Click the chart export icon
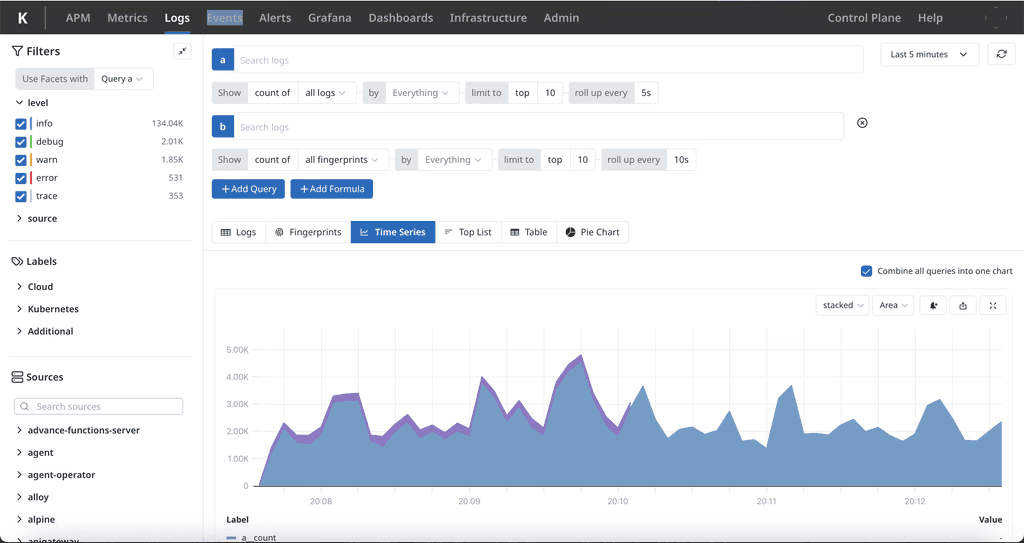 pos(963,305)
